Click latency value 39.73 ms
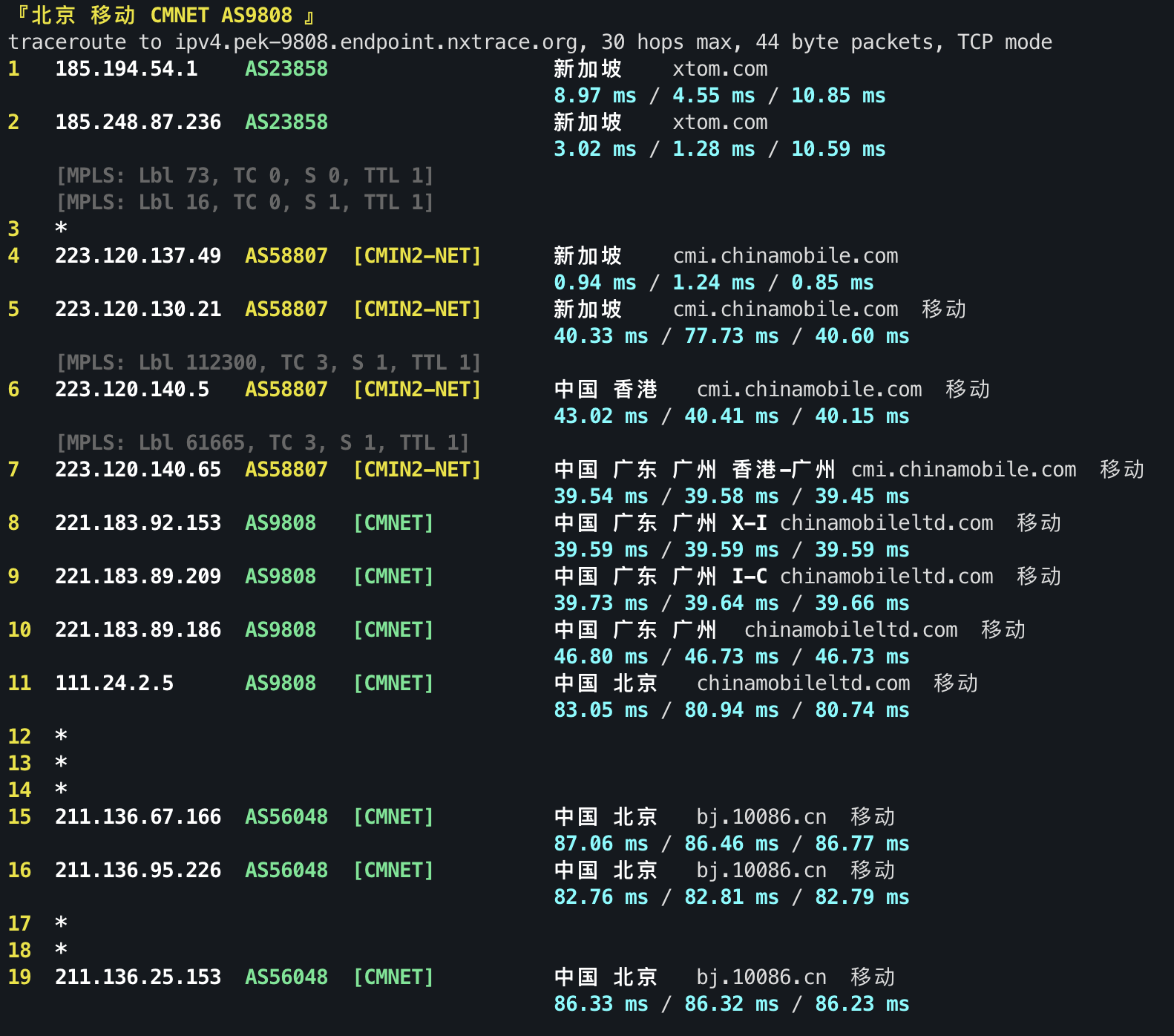Viewport: 1174px width, 1036px height. click(601, 603)
